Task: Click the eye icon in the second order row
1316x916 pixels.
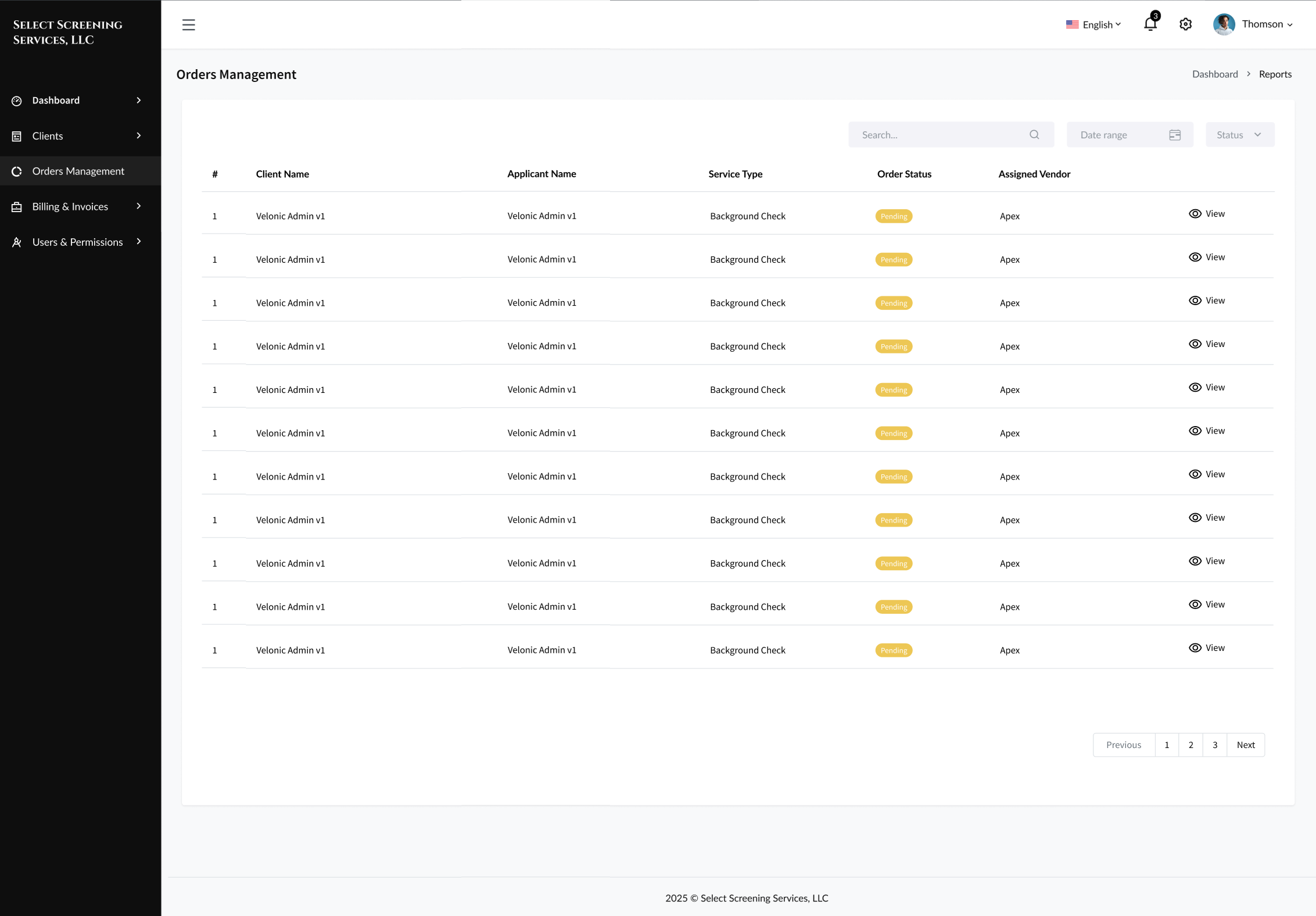Action: point(1195,257)
